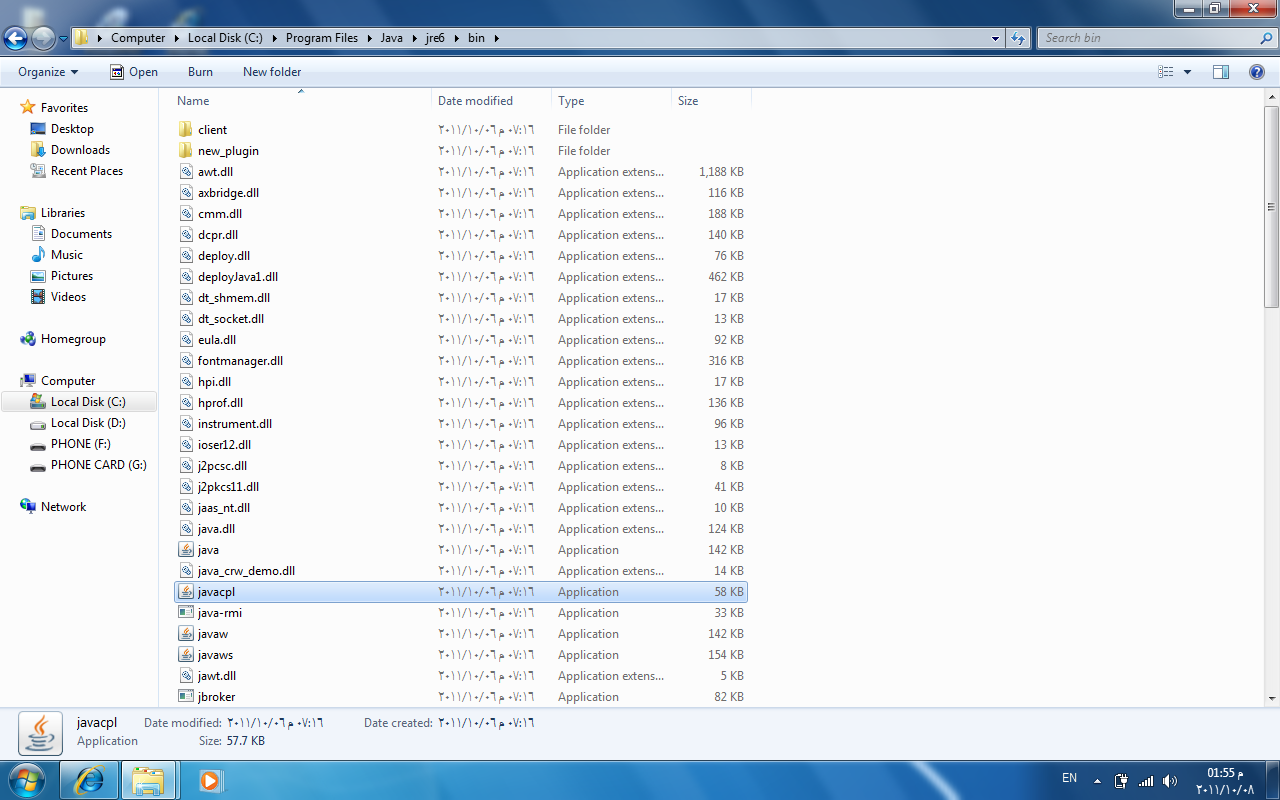Open address bar history dropdown arrow

tap(995, 38)
